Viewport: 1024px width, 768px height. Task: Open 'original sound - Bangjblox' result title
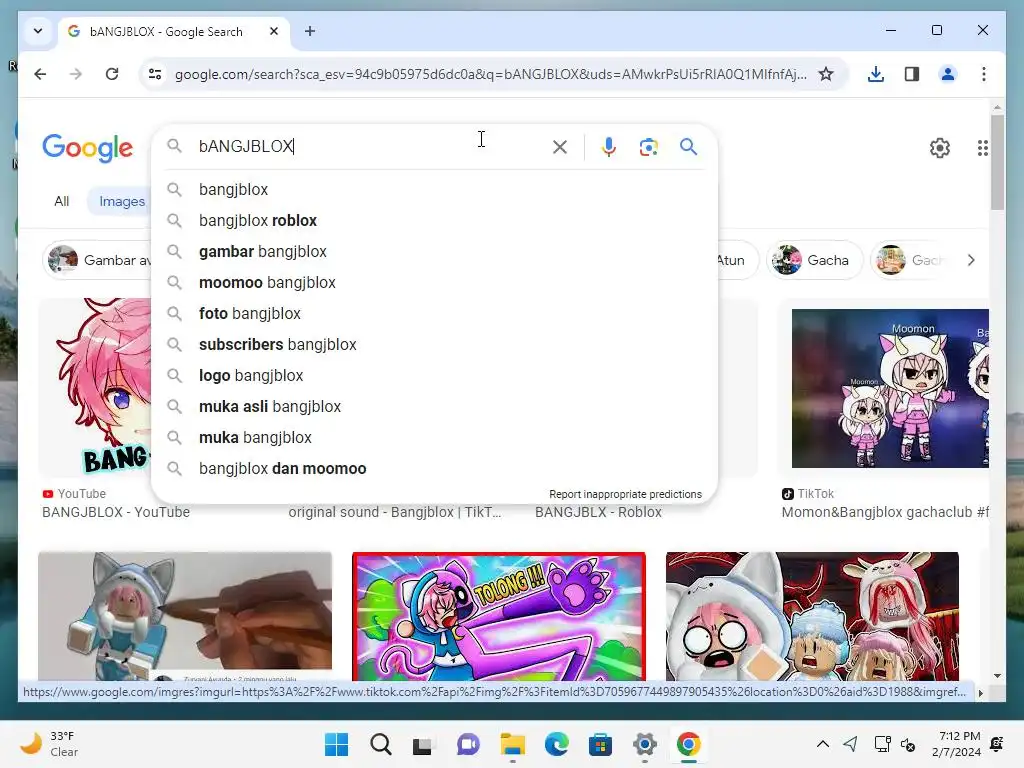(394, 512)
